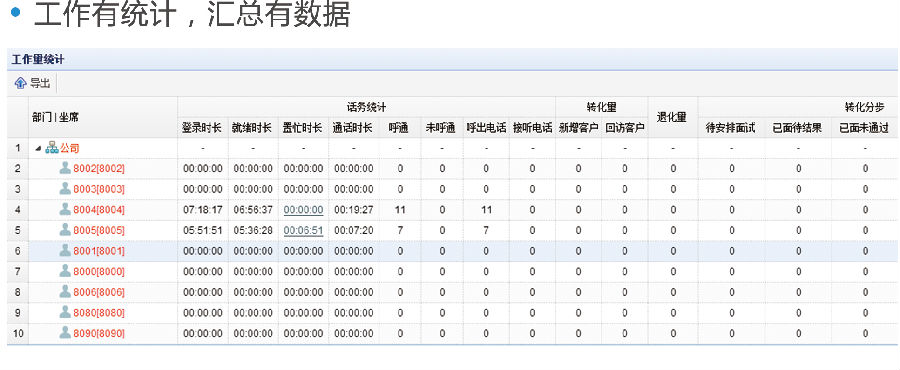The height and width of the screenshot is (370, 900).
Task: Select the 公司 department row
Action: (453, 148)
